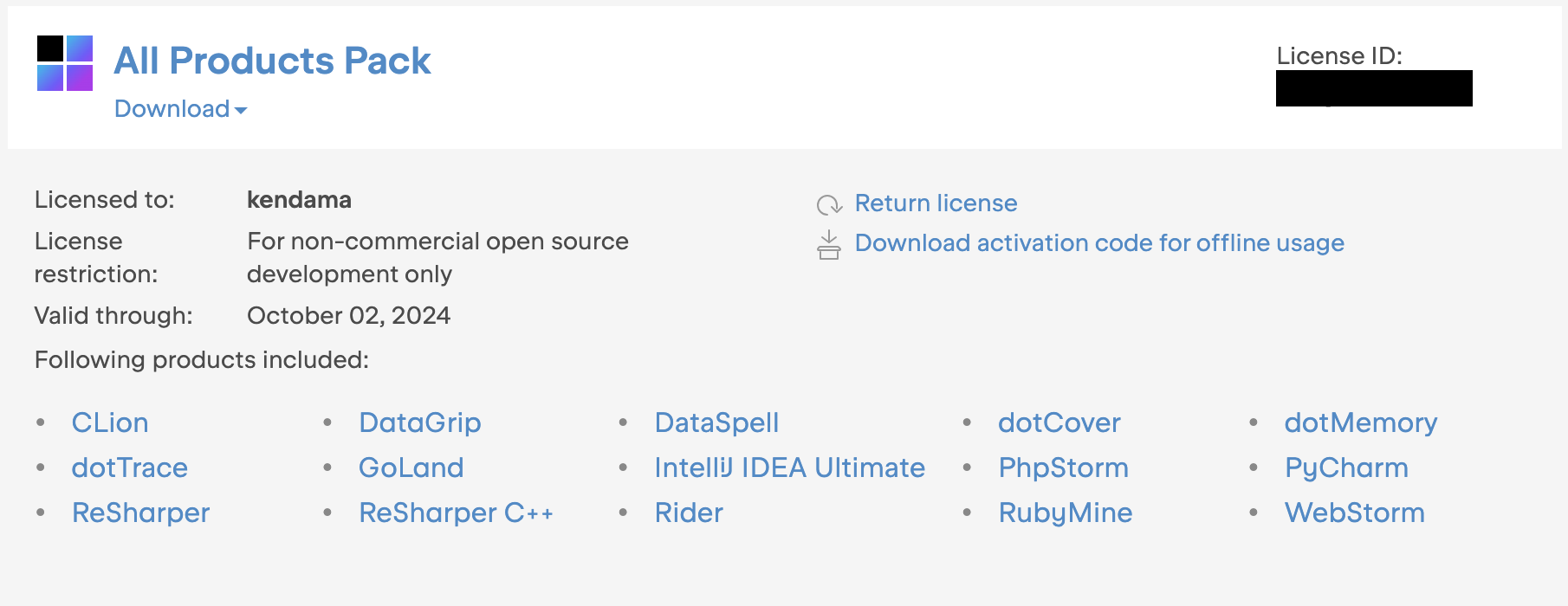Open the IntelliJ IDEA Ultimate link
Image resolution: width=1568 pixels, height=606 pixels.
(x=789, y=467)
